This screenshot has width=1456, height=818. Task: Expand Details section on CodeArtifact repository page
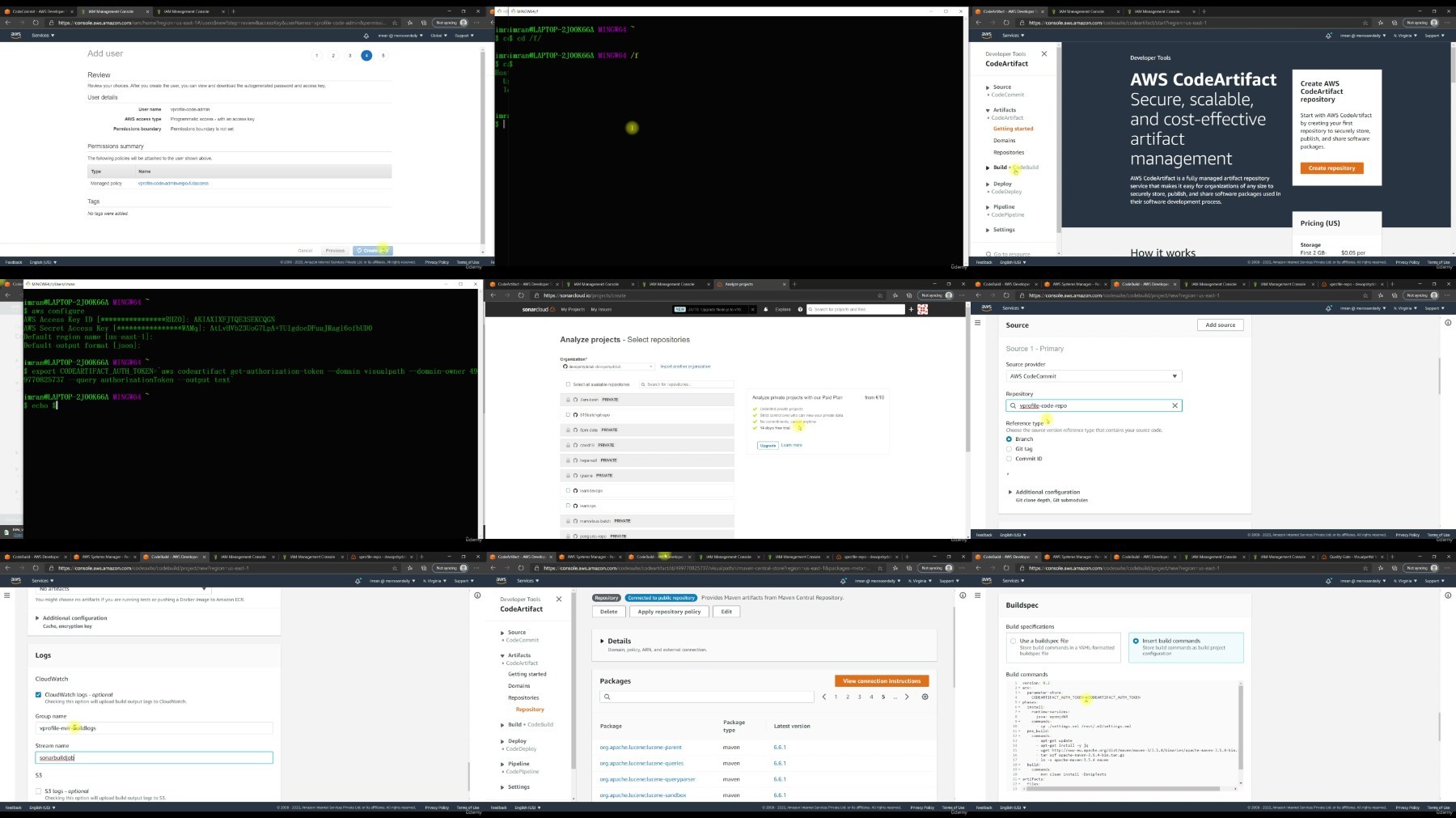pyautogui.click(x=602, y=641)
